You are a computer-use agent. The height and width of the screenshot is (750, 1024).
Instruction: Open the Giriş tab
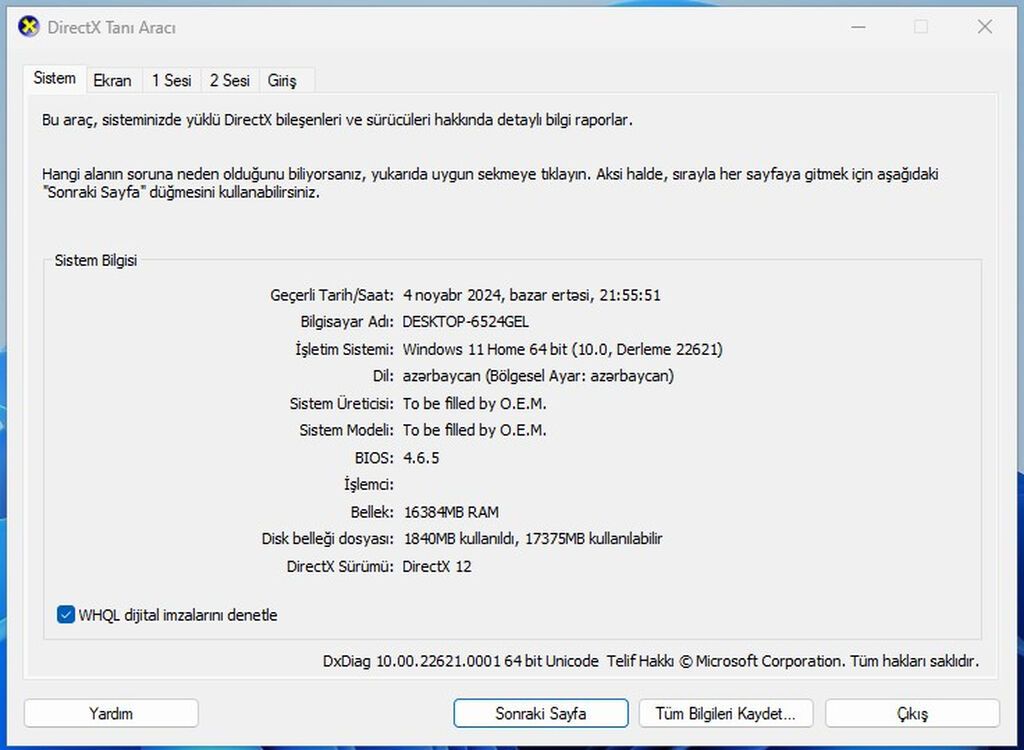coord(282,80)
